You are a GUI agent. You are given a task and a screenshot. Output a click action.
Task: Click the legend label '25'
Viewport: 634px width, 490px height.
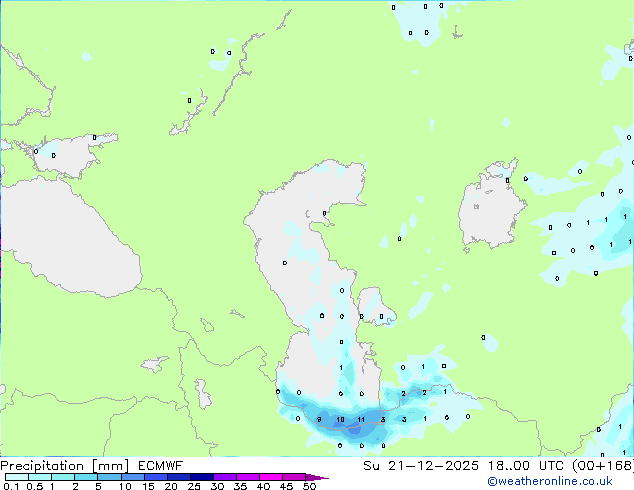point(194,486)
